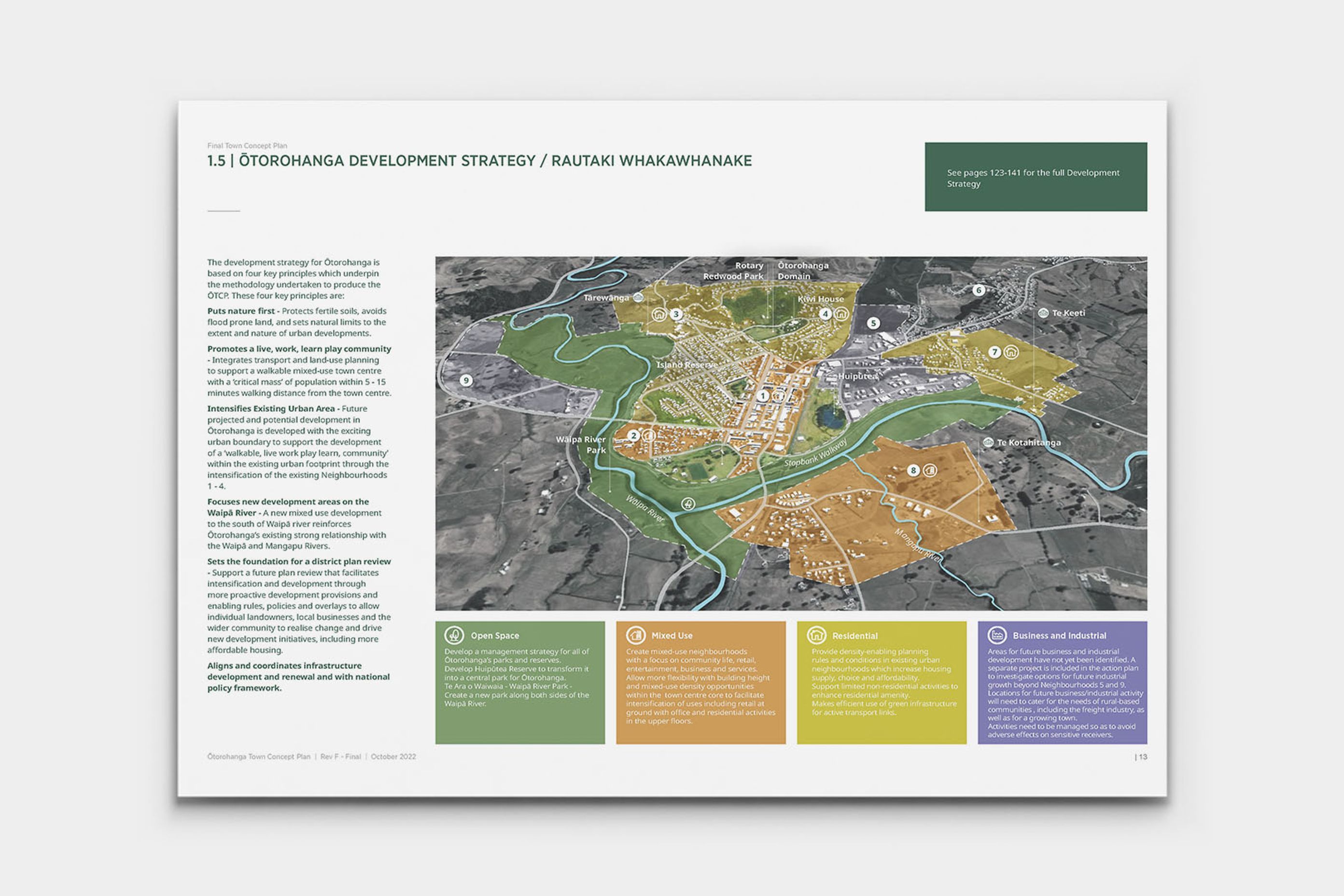
Task: Click the marae icon next to Tarewanga
Action: (x=638, y=297)
